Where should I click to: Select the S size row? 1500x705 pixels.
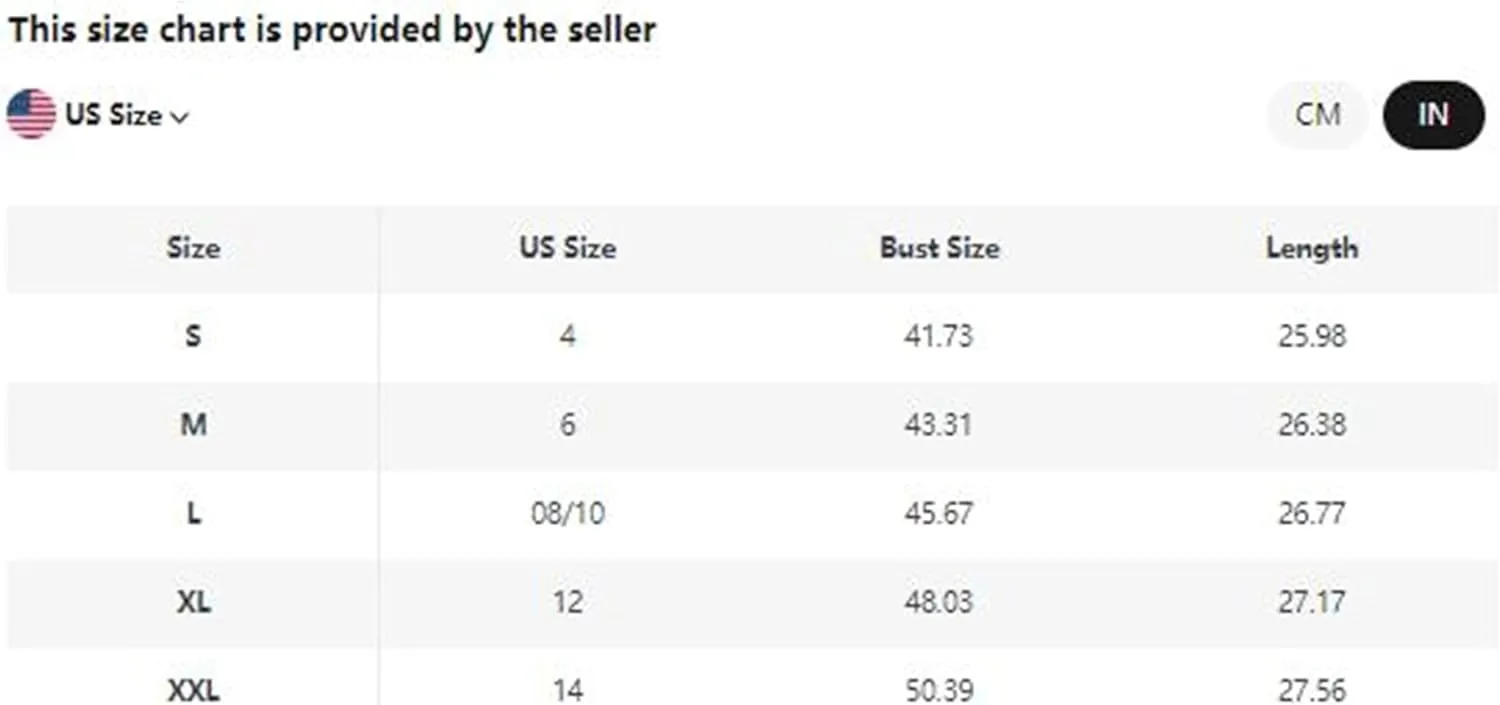pyautogui.click(x=753, y=337)
